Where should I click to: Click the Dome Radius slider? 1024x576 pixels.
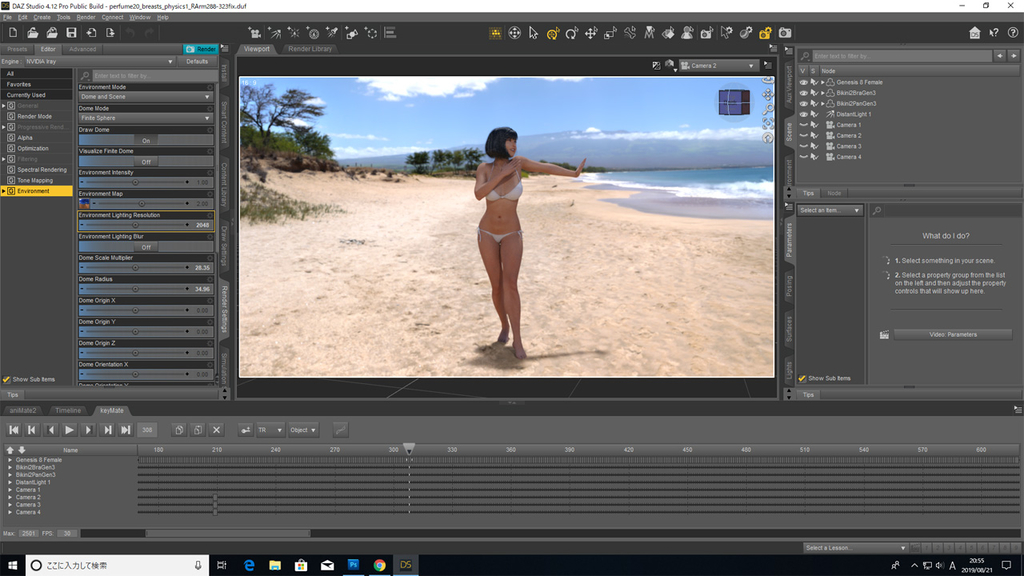click(x=135, y=289)
